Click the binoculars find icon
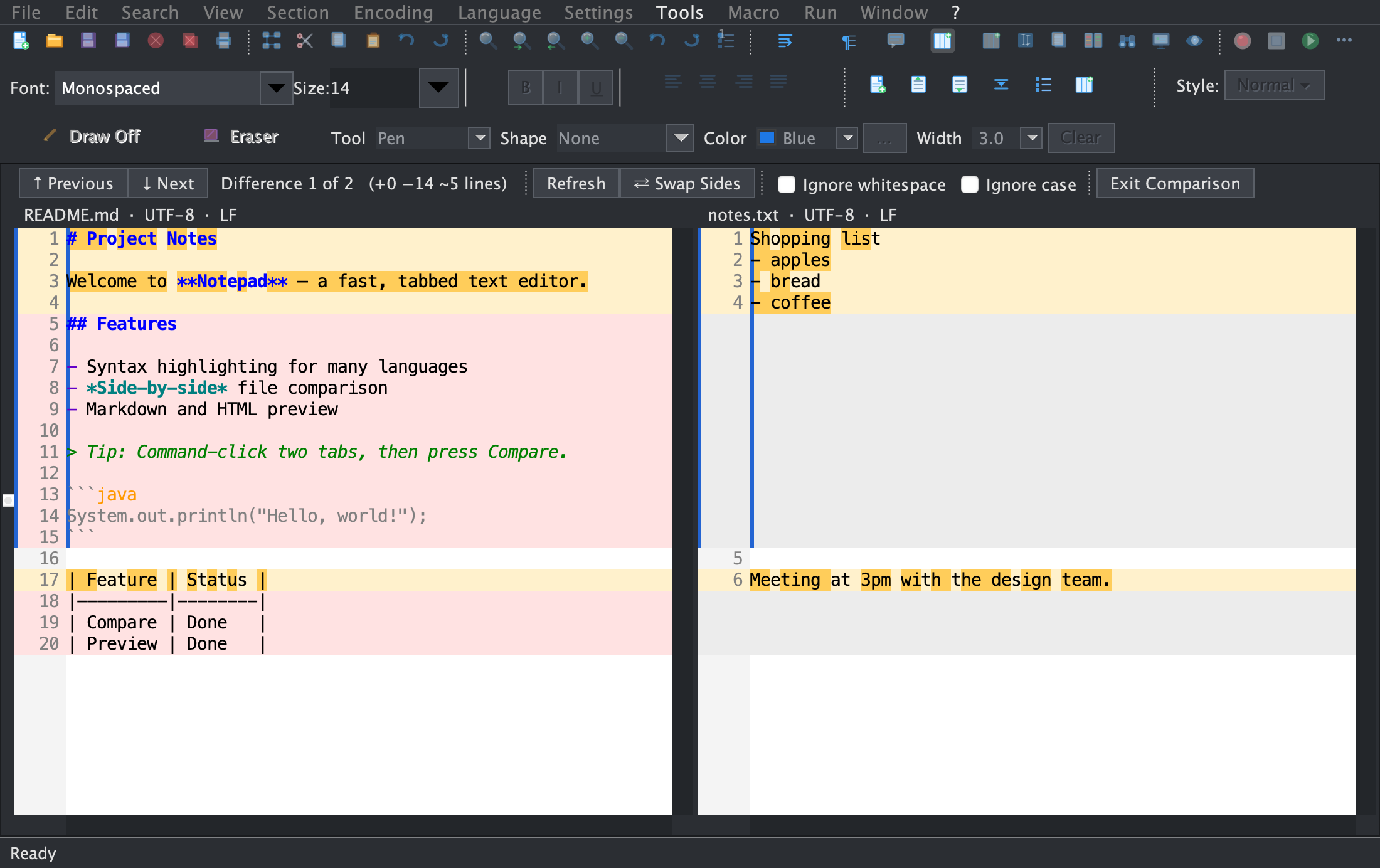Viewport: 1380px width, 868px height. tap(1127, 41)
